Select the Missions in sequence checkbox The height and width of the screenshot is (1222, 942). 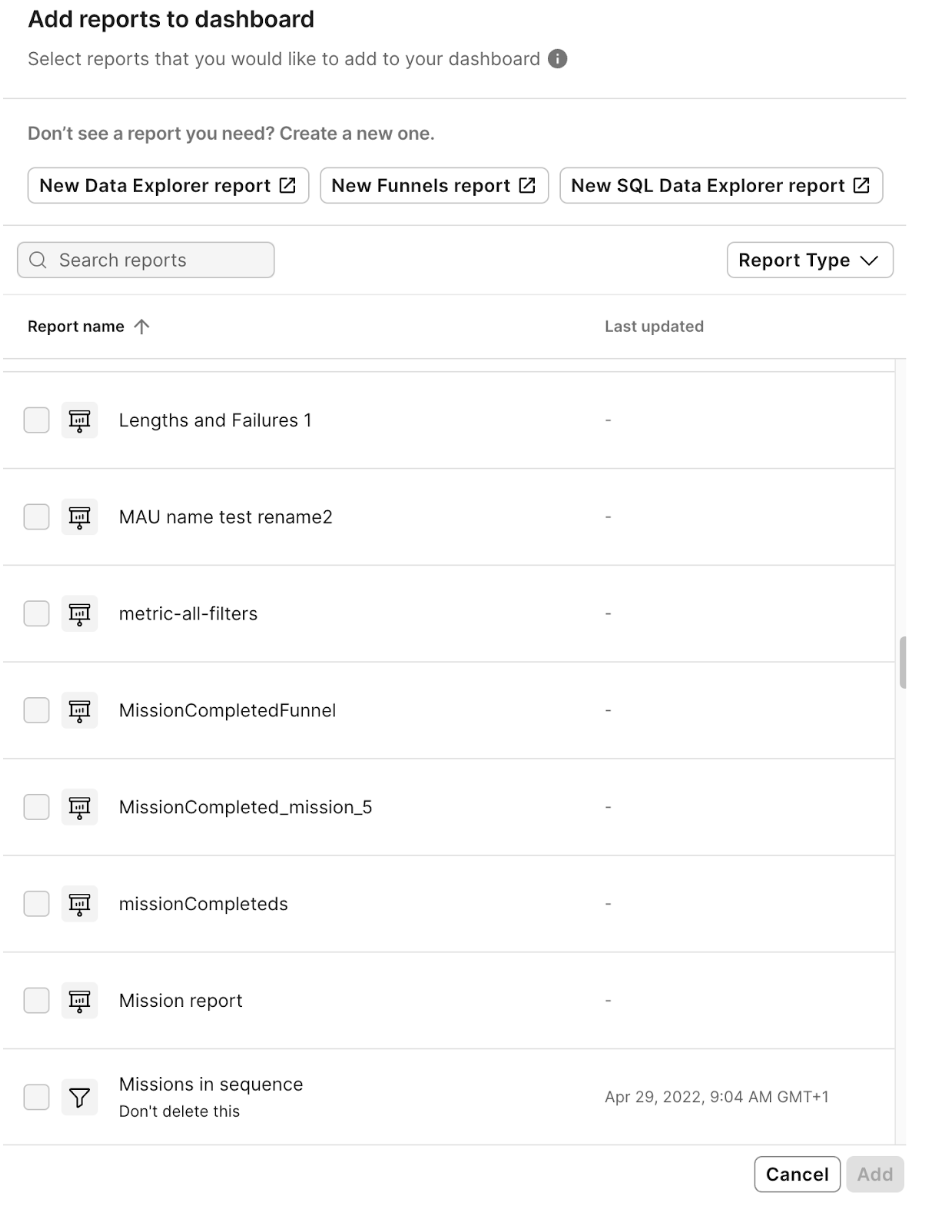click(36, 1098)
